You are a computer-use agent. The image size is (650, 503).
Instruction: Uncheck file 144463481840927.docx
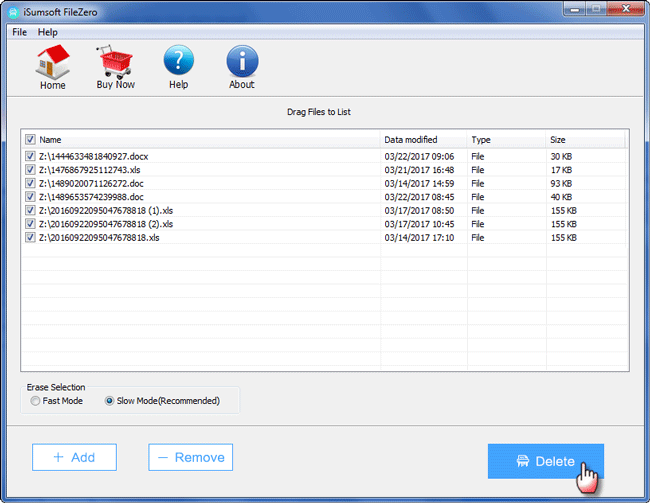30,156
